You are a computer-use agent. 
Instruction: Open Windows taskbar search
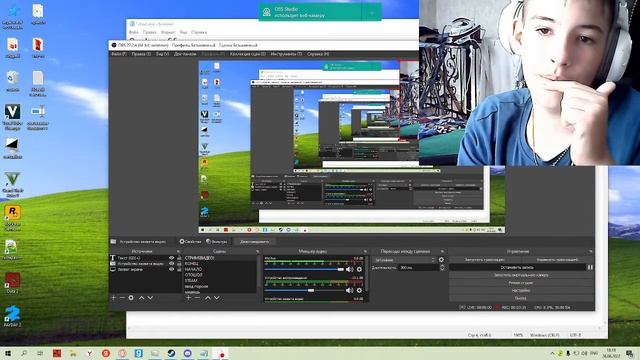[x=24, y=353]
